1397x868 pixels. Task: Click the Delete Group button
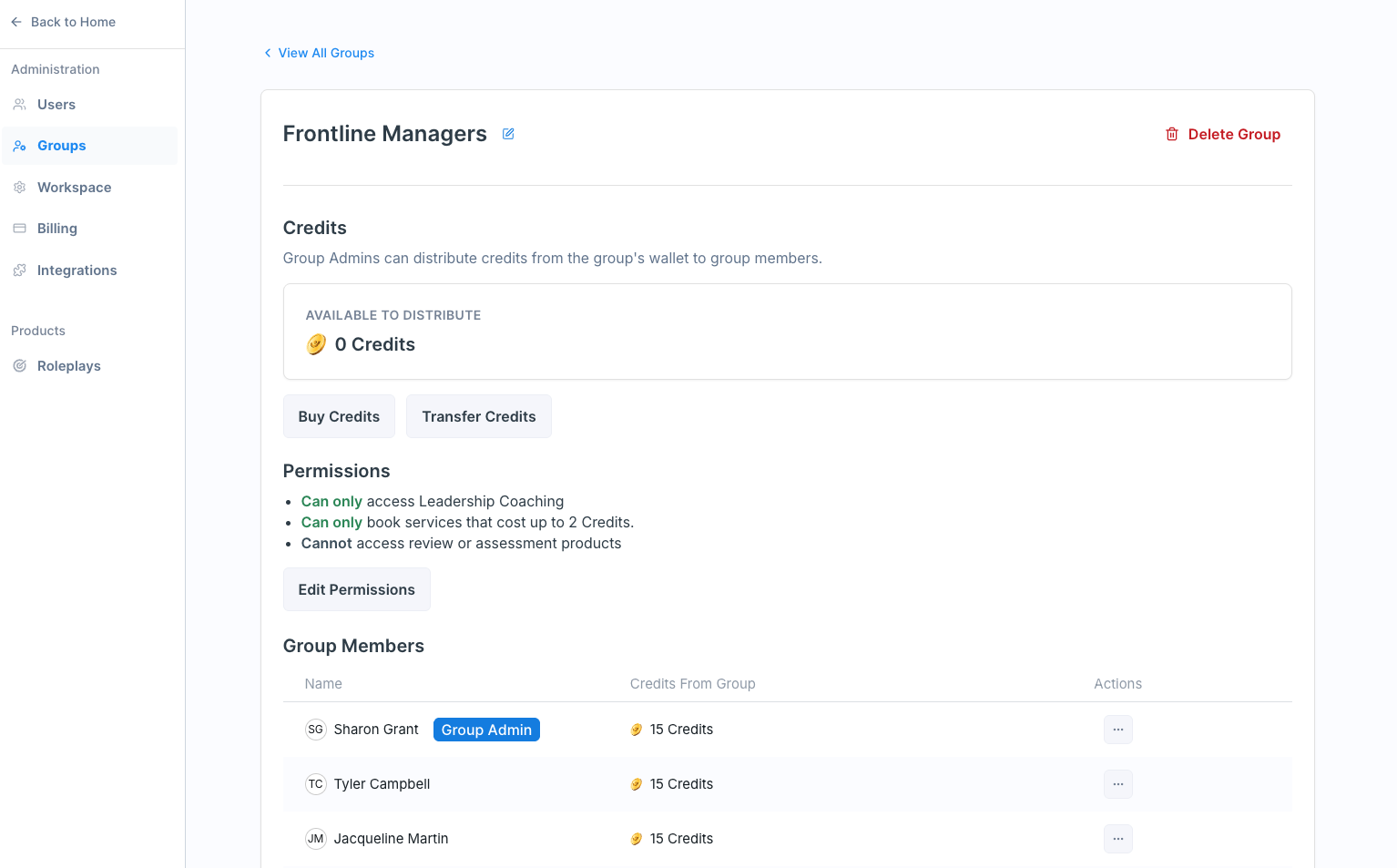click(x=1223, y=134)
